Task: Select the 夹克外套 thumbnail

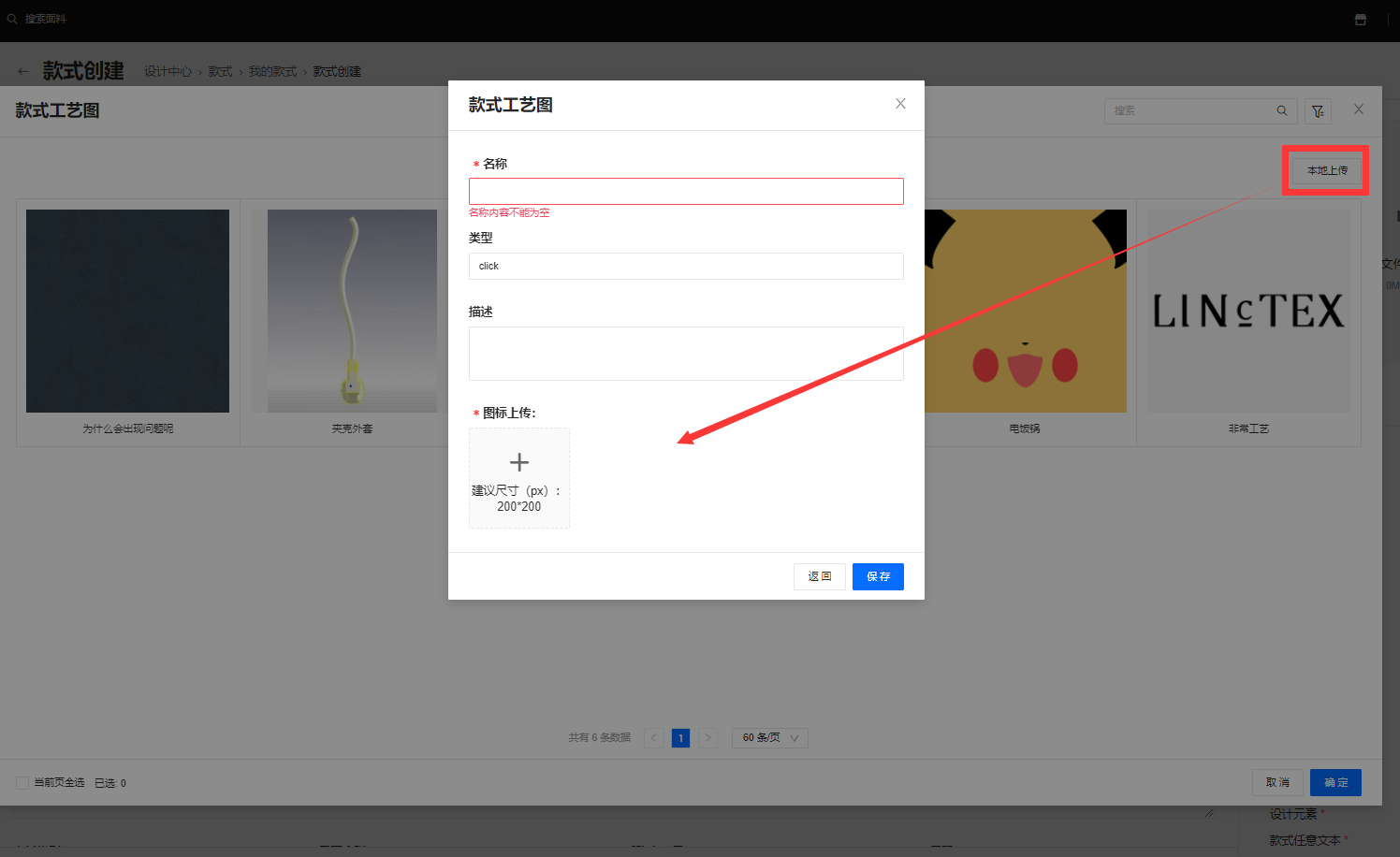Action: (352, 311)
